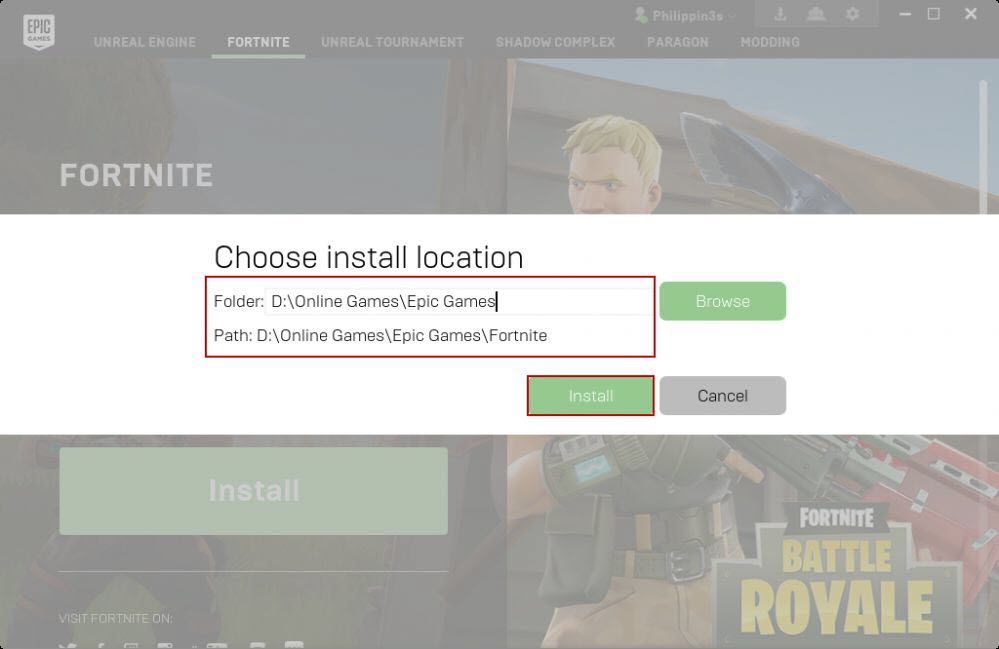Open Fortnite's Instagram page
Image resolution: width=999 pixels, height=649 pixels.
pos(131,646)
